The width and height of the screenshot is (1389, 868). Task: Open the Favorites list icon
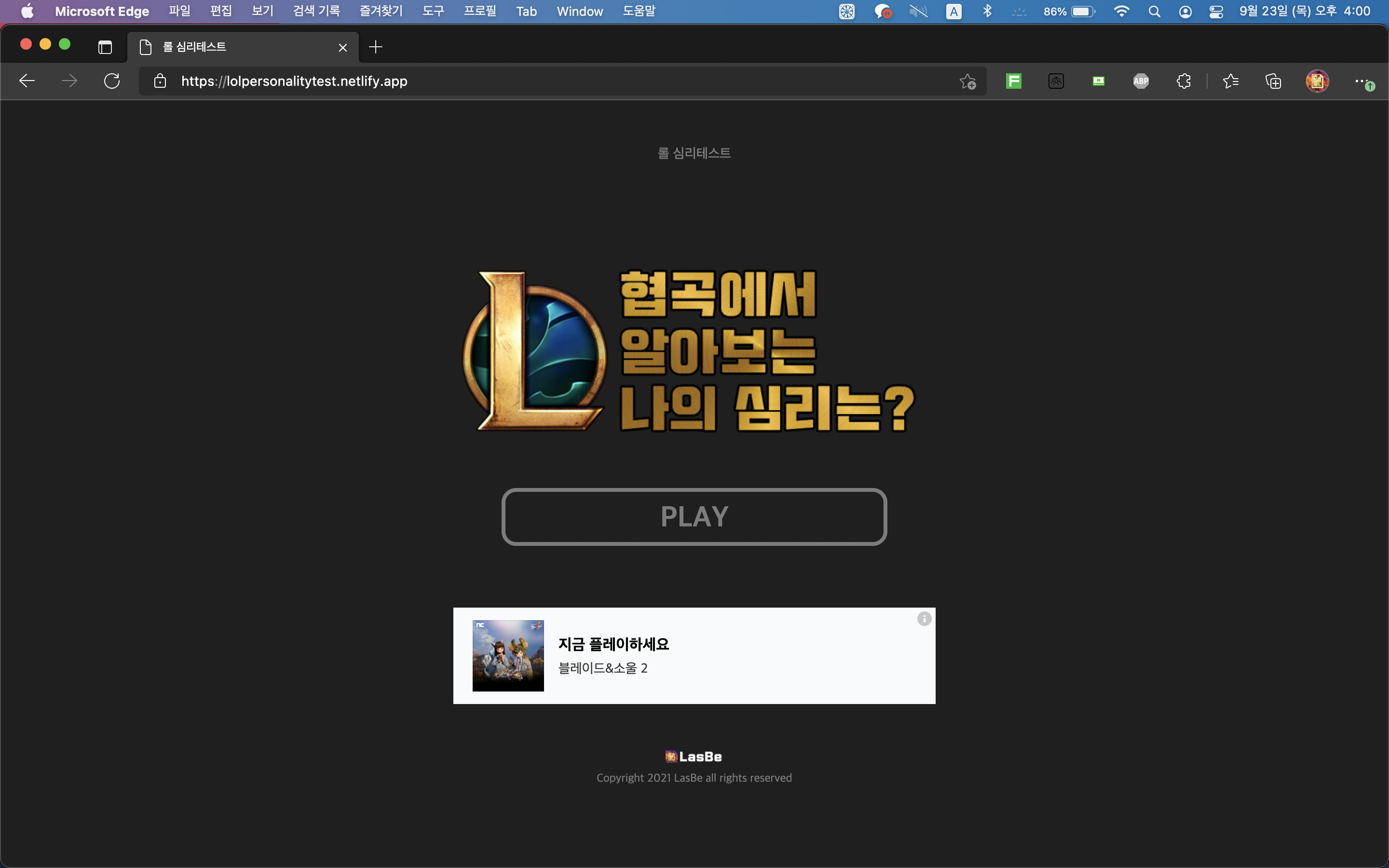pos(1231,81)
